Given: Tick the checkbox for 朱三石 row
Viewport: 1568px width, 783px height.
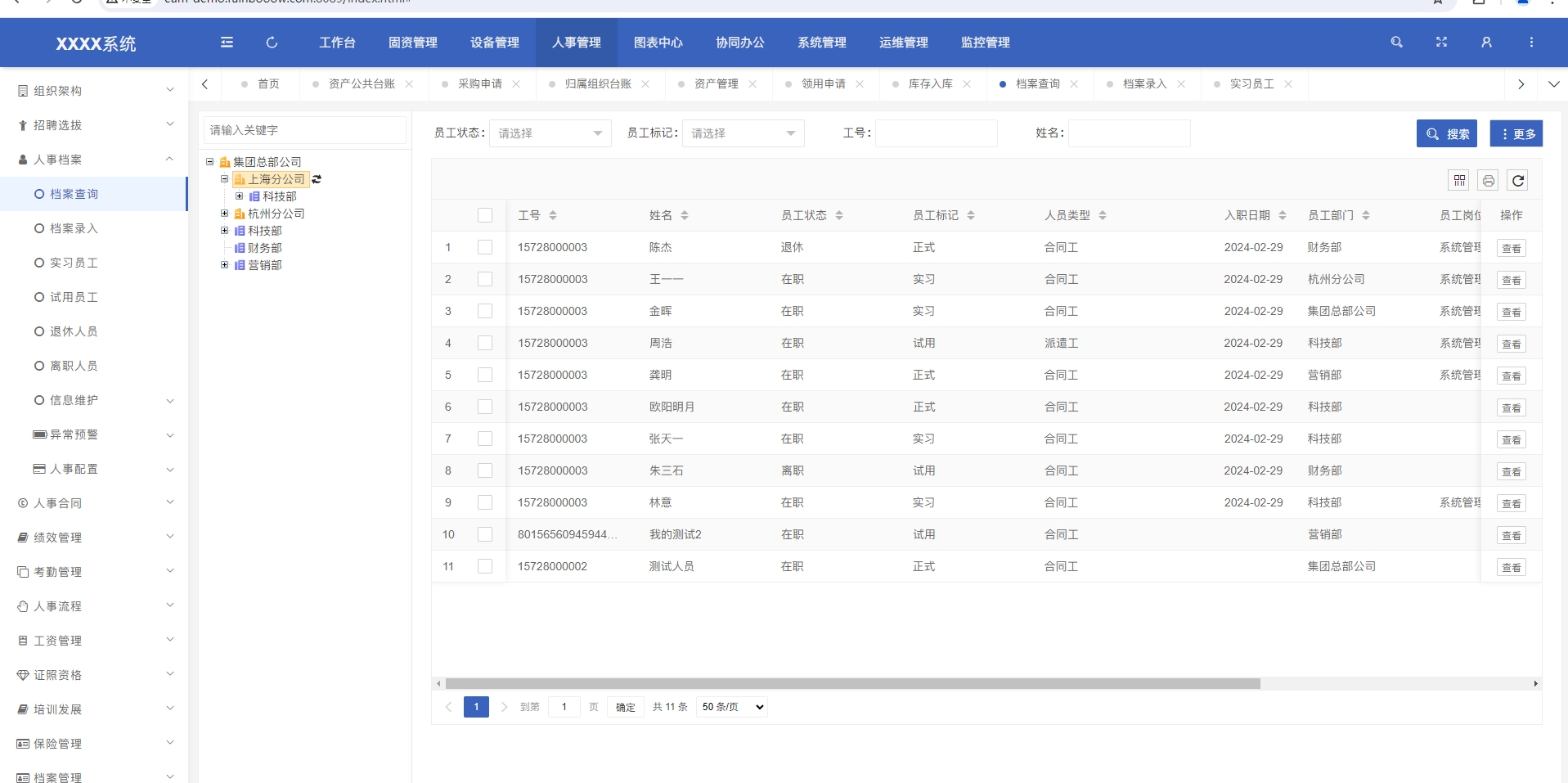Looking at the screenshot, I should click(x=485, y=470).
